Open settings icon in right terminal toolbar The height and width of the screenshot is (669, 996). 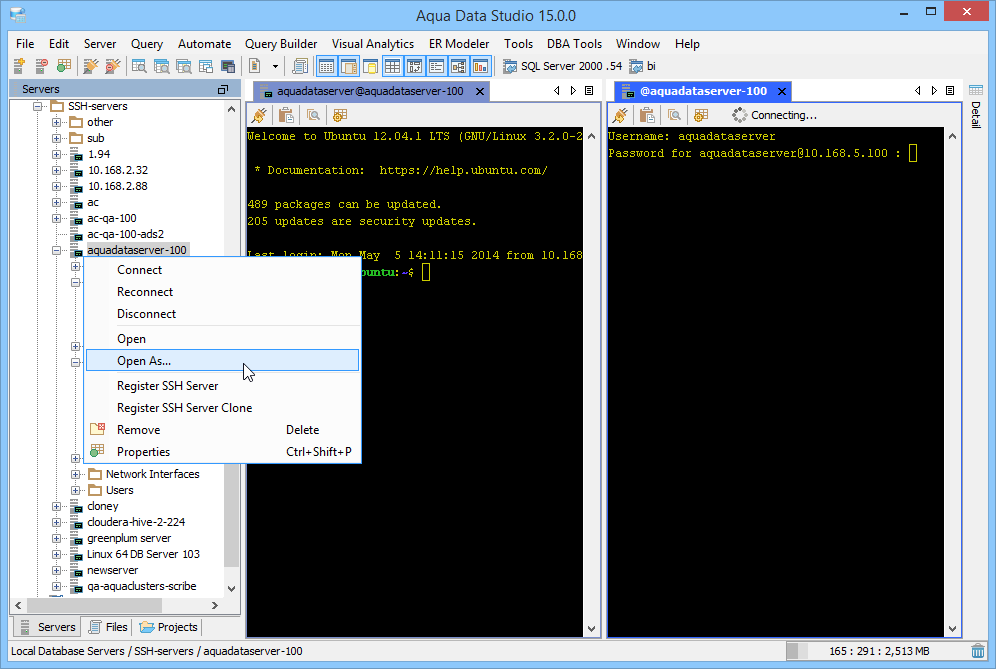(x=701, y=115)
